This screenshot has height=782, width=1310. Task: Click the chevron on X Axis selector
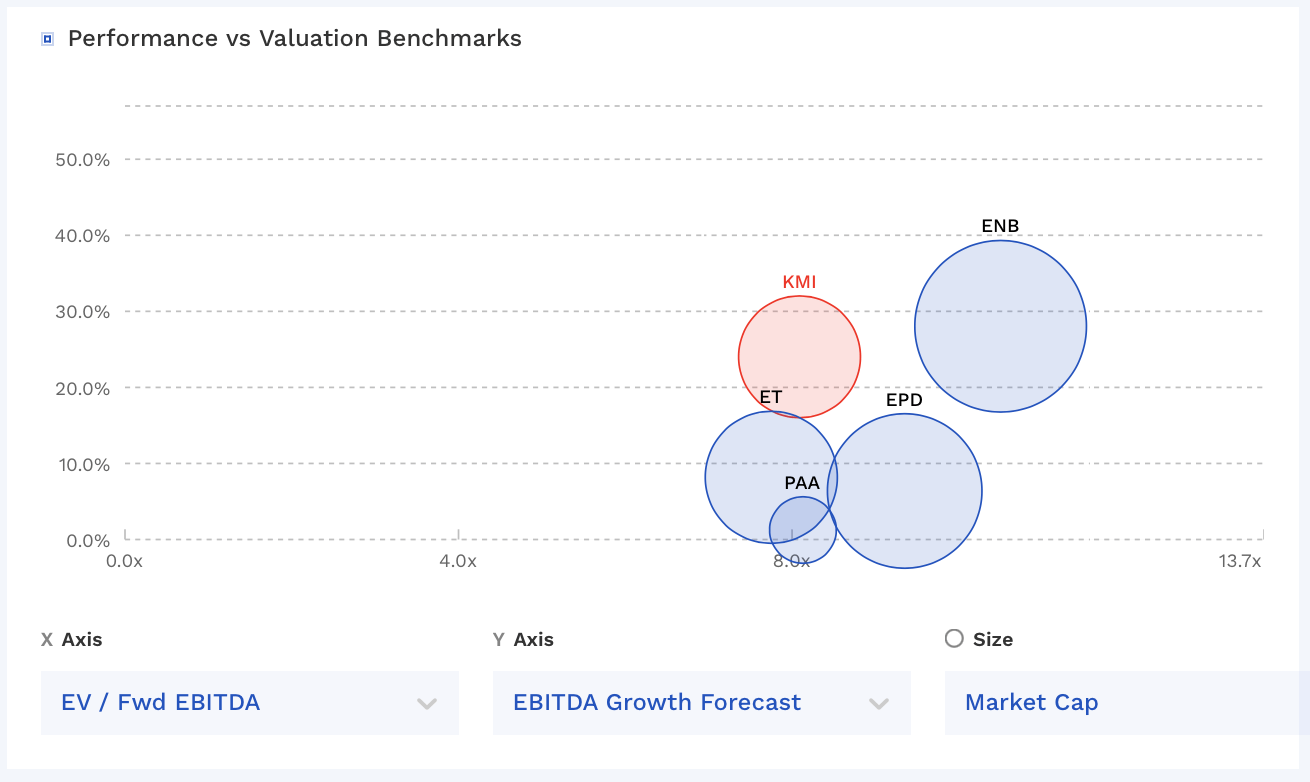coord(427,703)
